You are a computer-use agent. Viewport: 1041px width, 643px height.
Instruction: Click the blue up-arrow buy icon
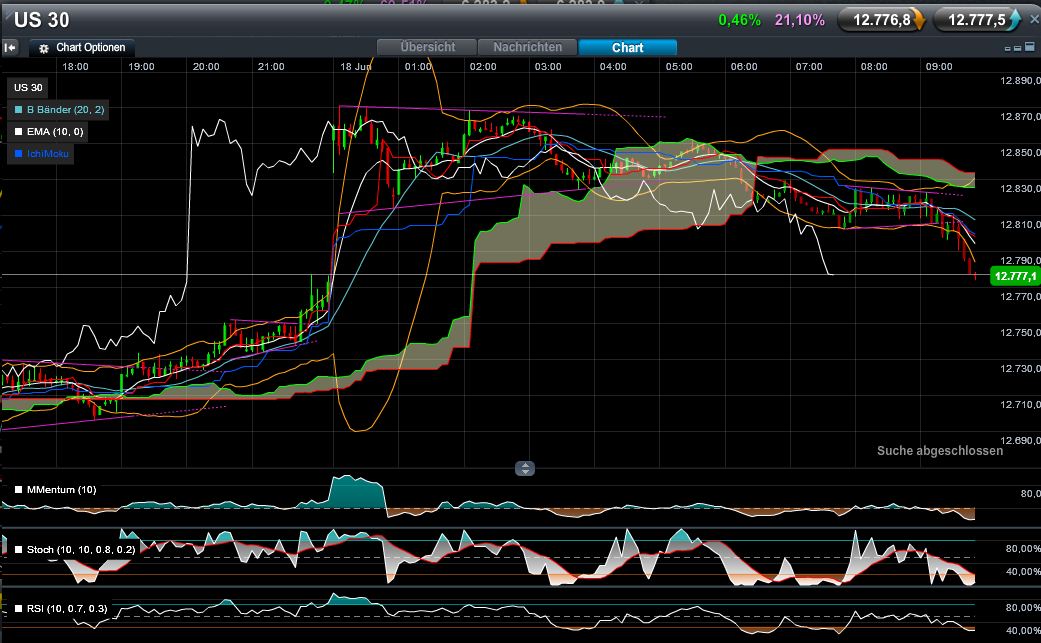click(1014, 20)
